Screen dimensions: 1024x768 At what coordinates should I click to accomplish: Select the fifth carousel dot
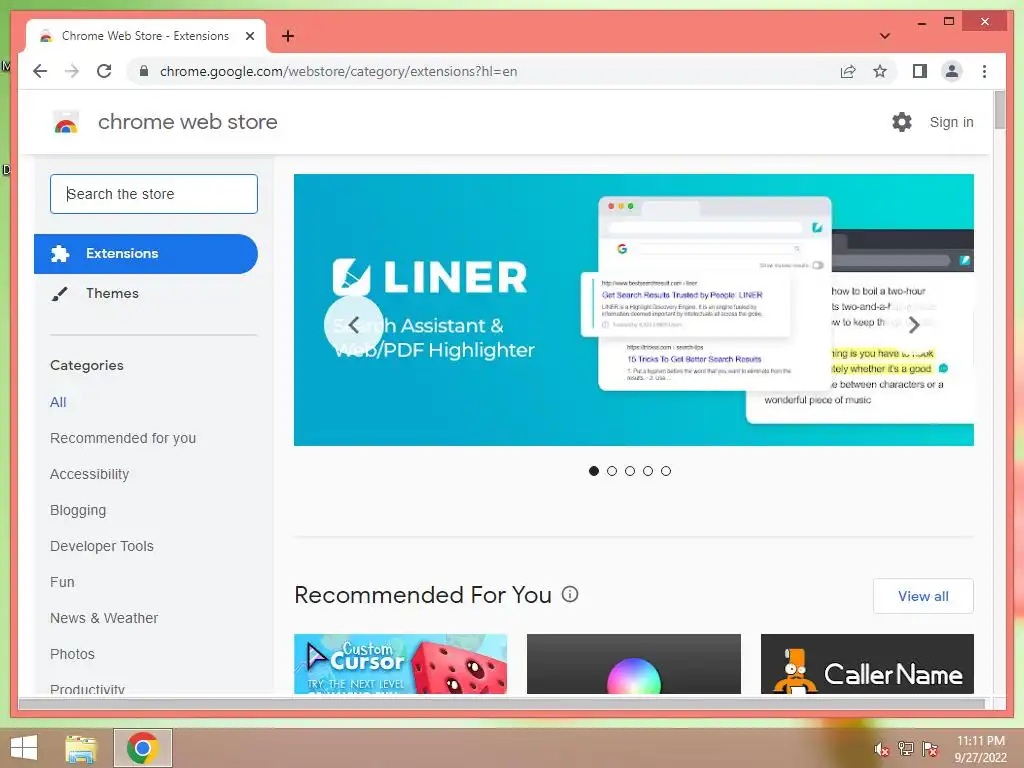pos(665,471)
